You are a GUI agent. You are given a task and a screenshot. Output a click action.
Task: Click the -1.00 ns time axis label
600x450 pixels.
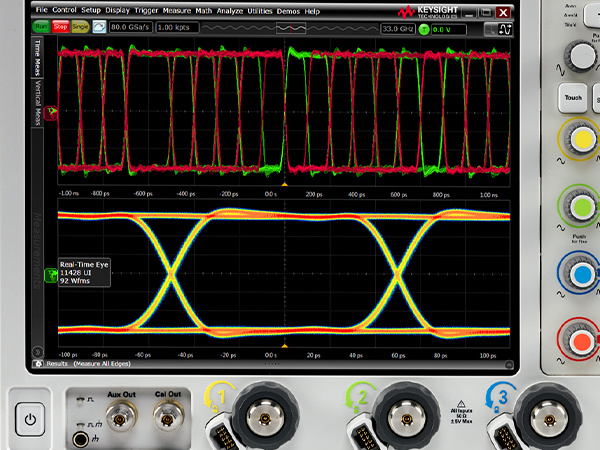(68, 194)
